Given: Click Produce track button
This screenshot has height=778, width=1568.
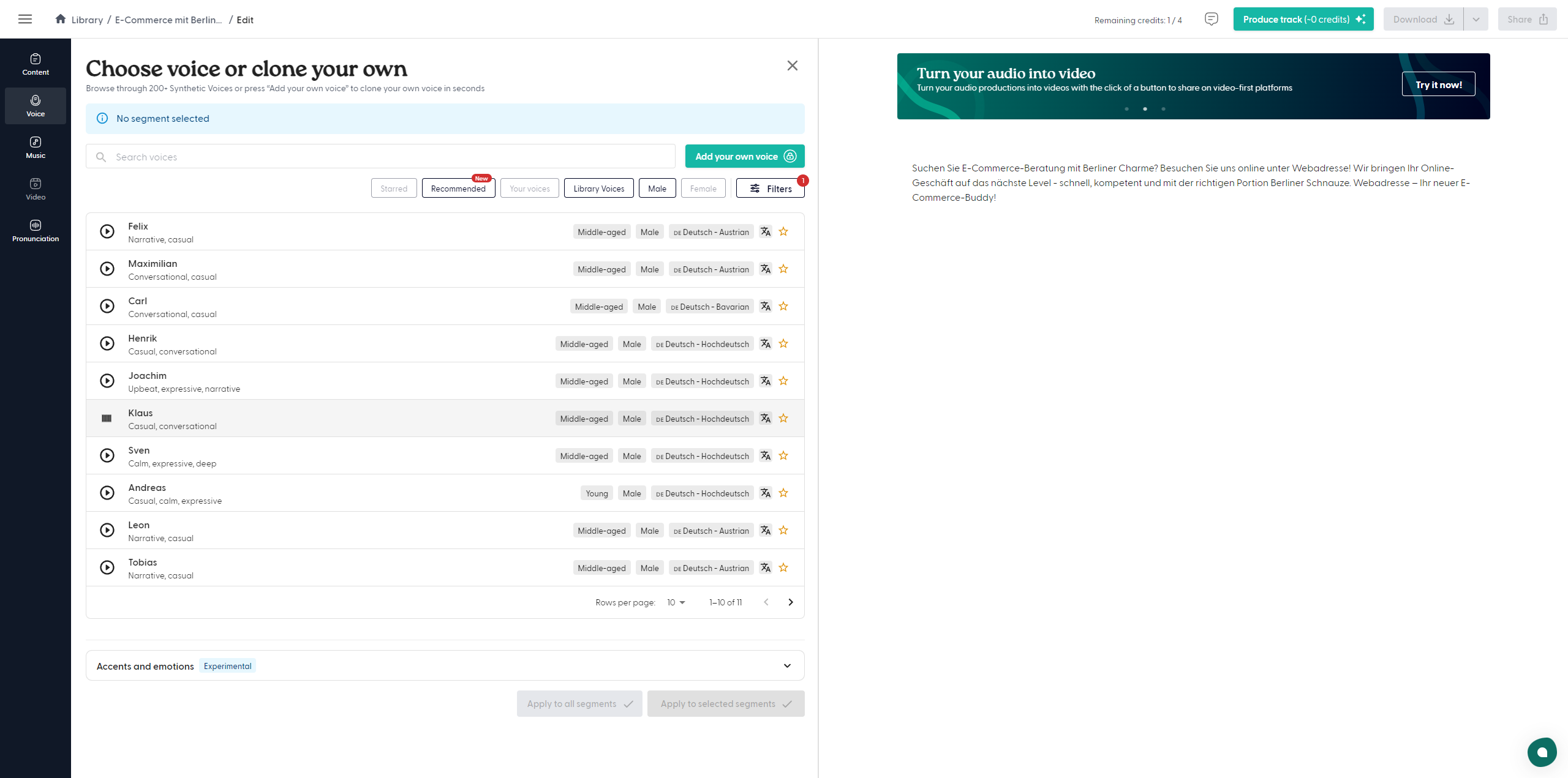Looking at the screenshot, I should [x=1303, y=19].
